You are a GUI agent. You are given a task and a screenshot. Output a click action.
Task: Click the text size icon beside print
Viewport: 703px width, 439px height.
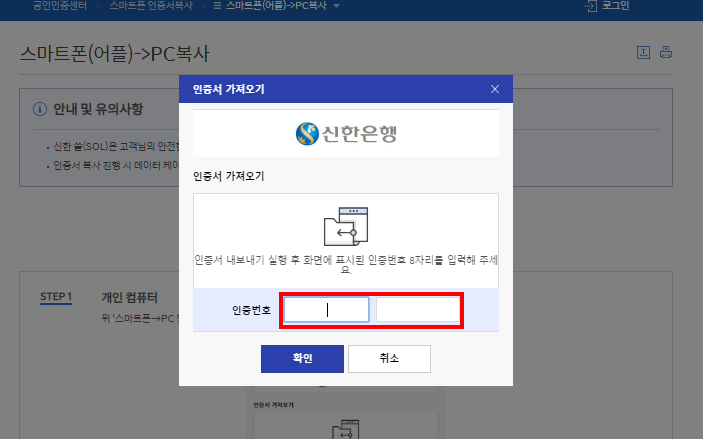coord(643,52)
